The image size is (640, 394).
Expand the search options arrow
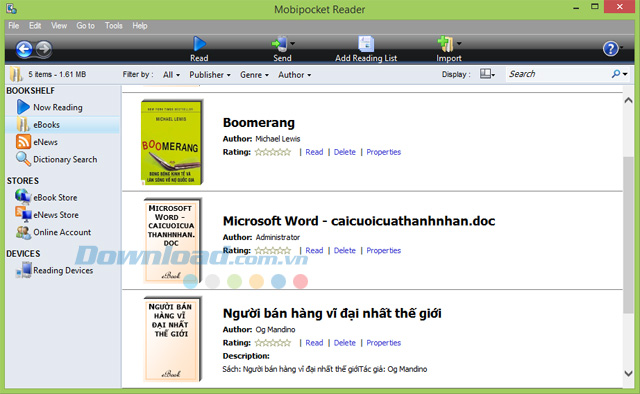point(625,74)
